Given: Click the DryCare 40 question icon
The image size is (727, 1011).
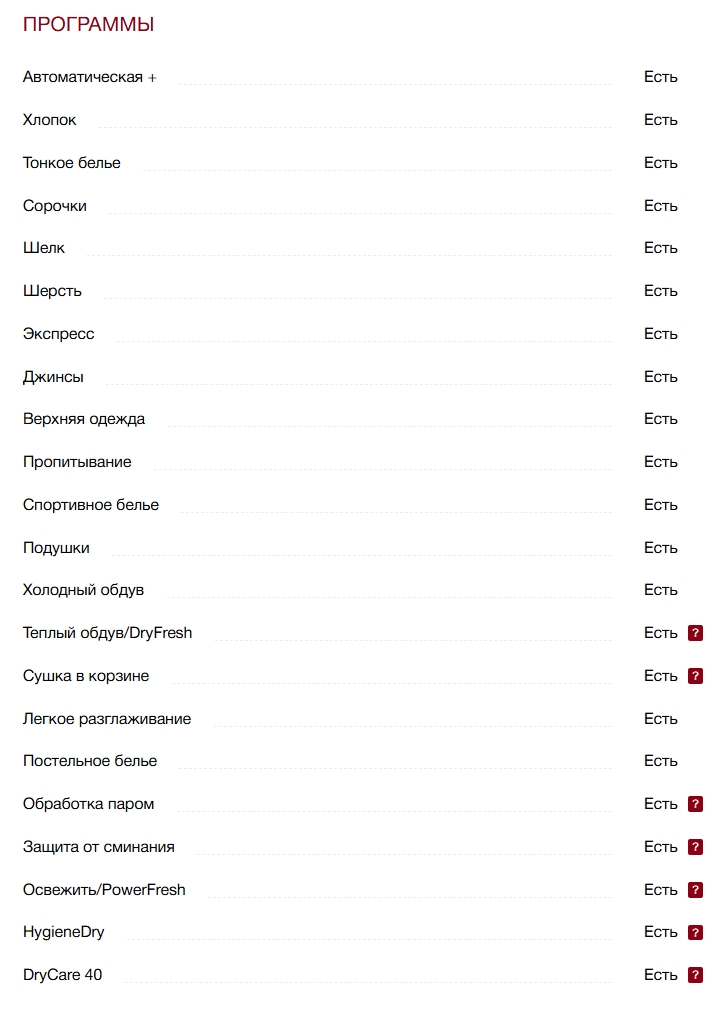Looking at the screenshot, I should (x=695, y=975).
